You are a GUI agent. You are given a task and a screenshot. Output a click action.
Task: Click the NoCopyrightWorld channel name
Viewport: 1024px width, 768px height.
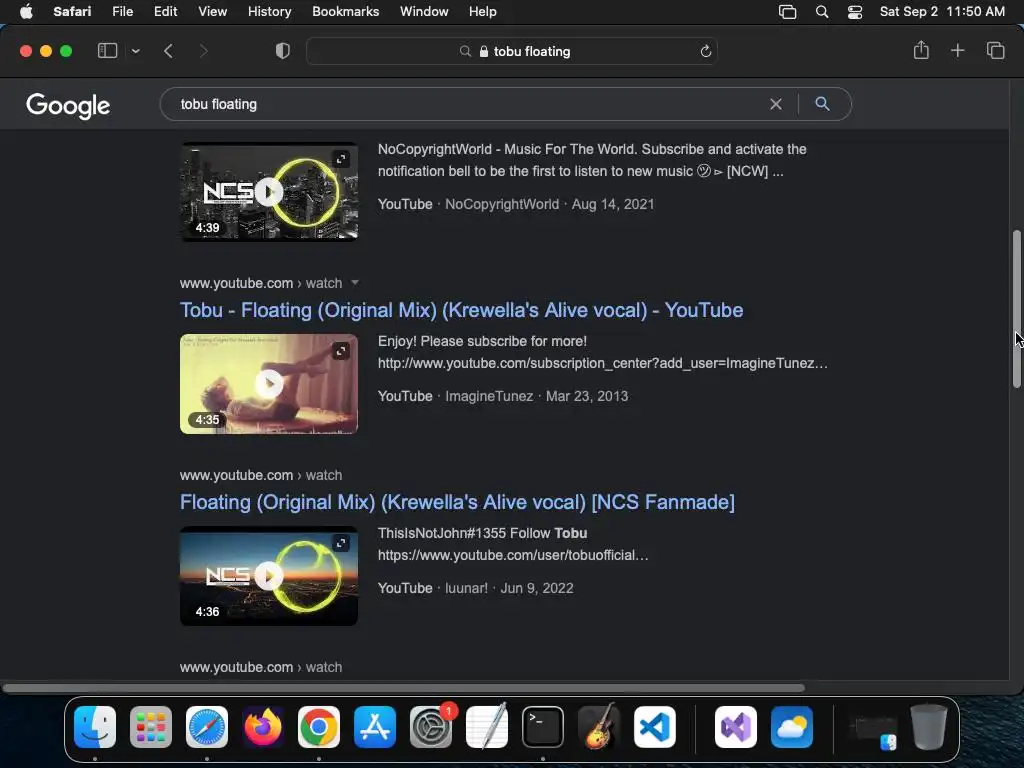click(502, 204)
